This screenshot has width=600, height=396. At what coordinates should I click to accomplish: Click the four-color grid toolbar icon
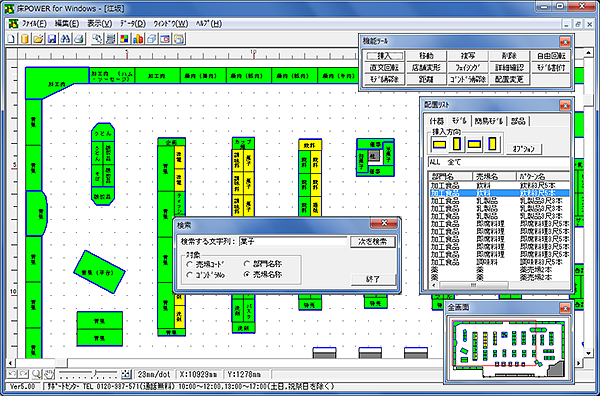tap(124, 39)
